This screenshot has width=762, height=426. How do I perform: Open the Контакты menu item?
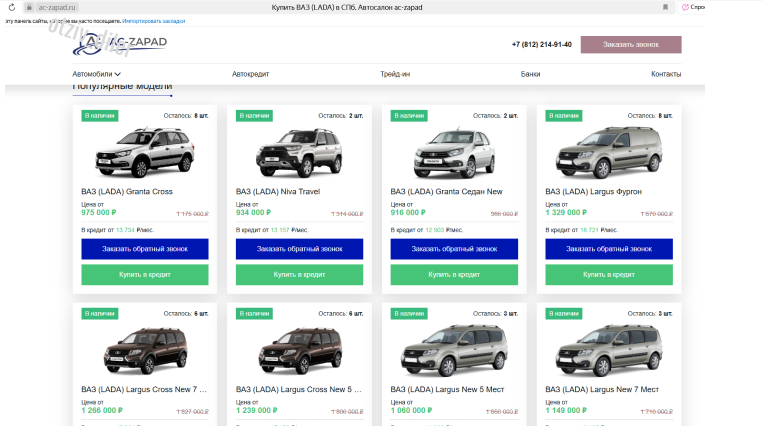coord(666,74)
